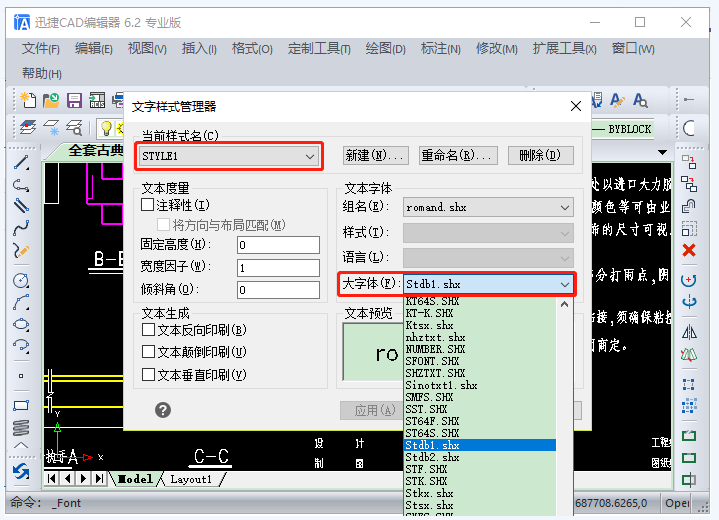Select NUMBER.SHX in the font list
This screenshot has width=719, height=520.
point(480,349)
